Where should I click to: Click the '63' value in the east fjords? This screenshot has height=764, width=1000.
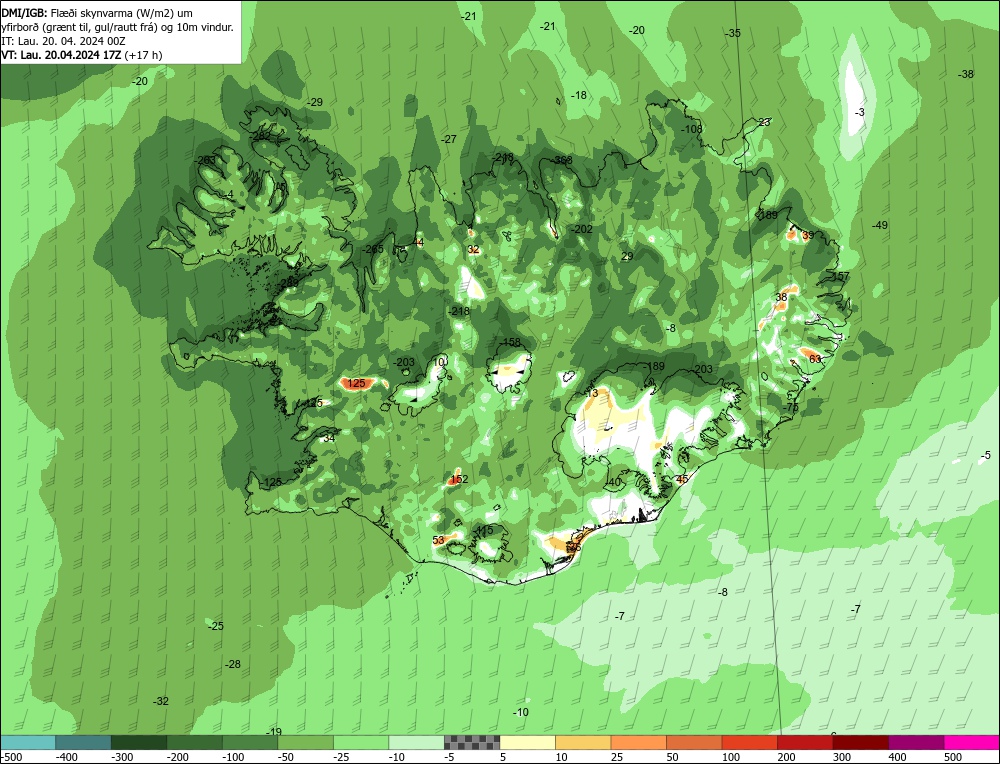[815, 359]
